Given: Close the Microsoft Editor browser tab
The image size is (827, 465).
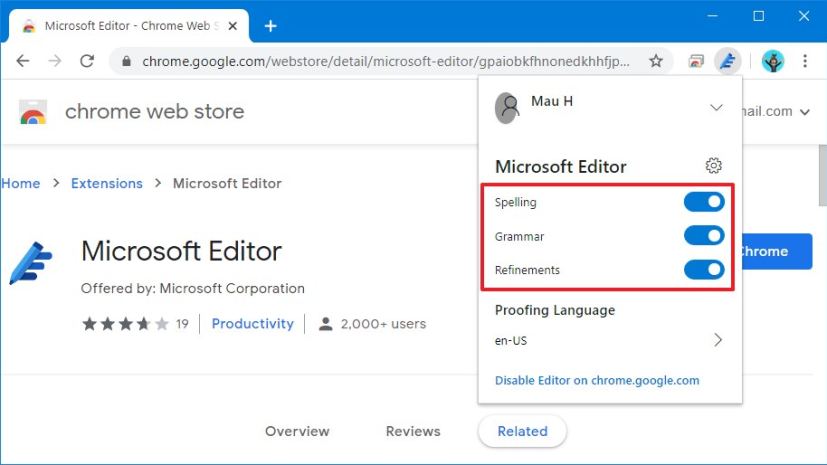Looking at the screenshot, I should point(233,26).
